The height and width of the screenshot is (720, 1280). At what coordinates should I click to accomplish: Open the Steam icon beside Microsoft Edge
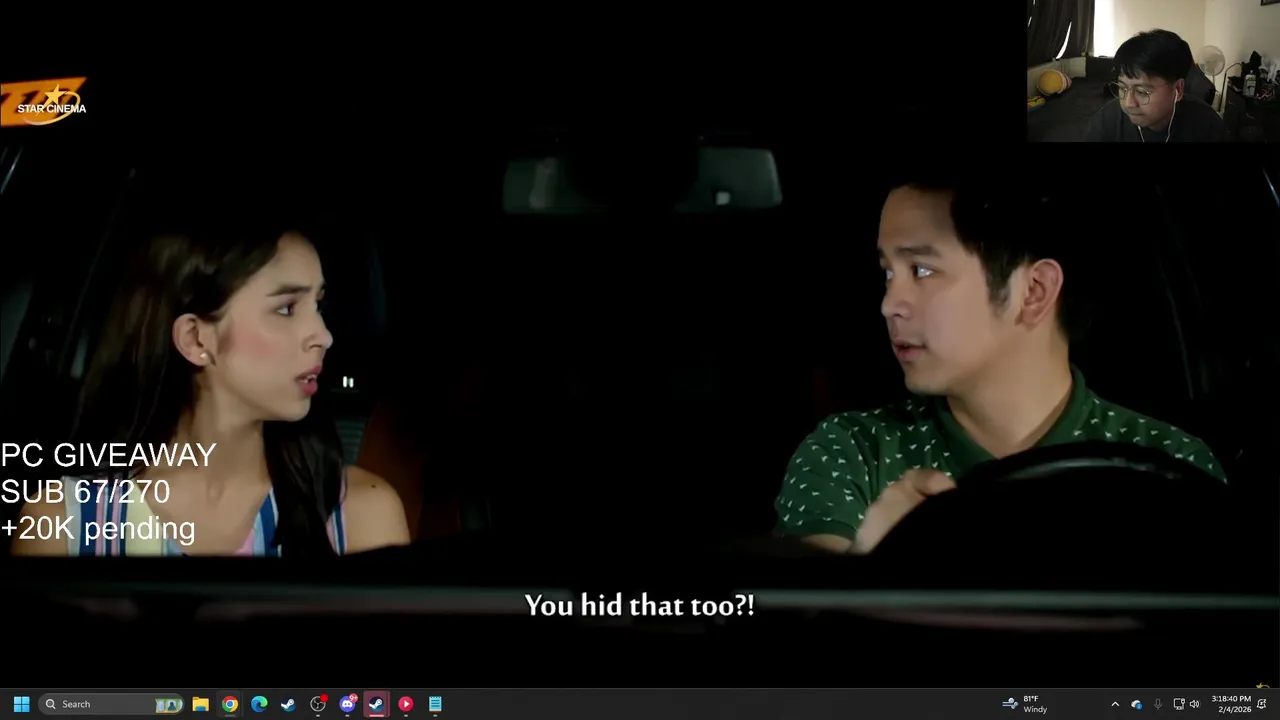(288, 704)
